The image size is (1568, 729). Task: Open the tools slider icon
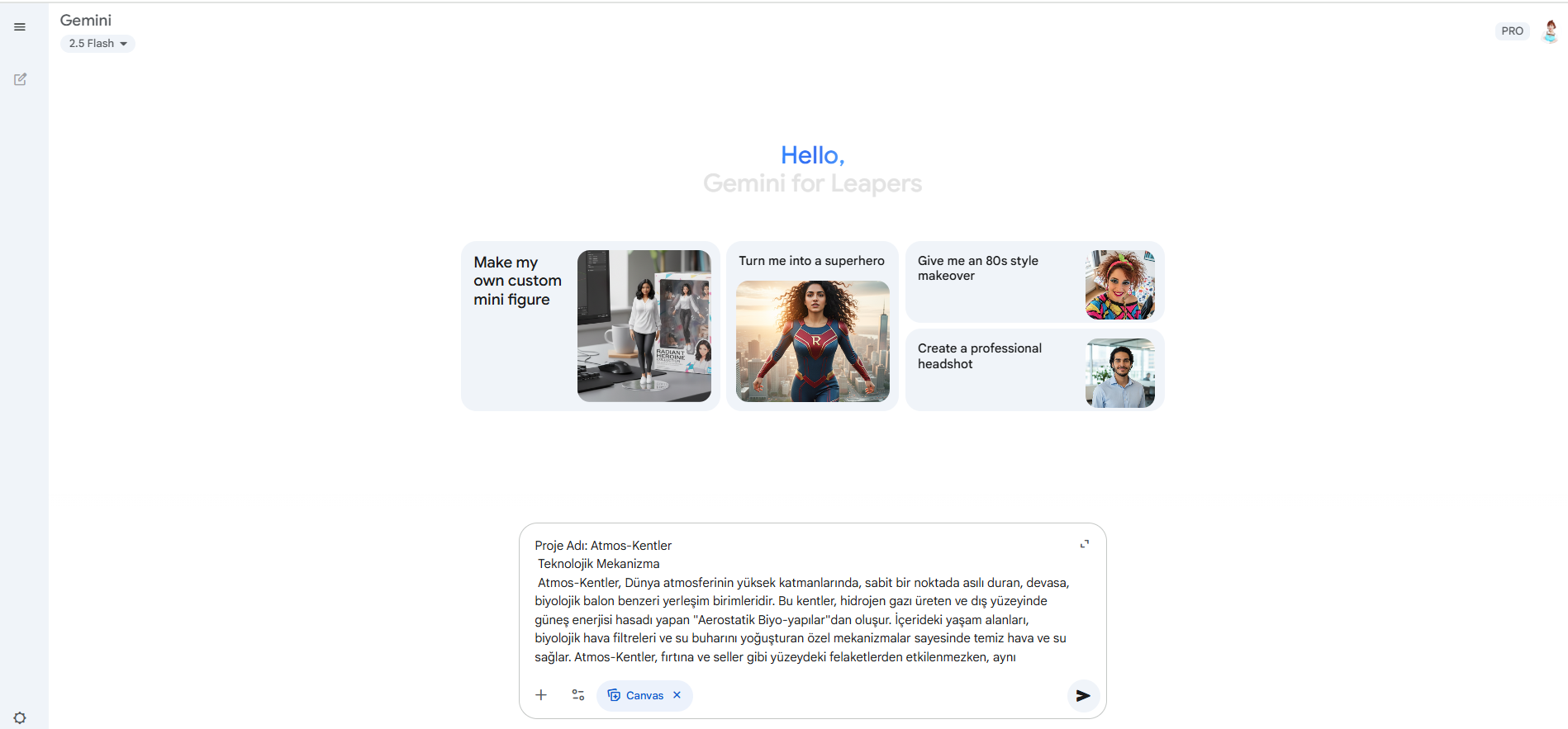(x=578, y=695)
